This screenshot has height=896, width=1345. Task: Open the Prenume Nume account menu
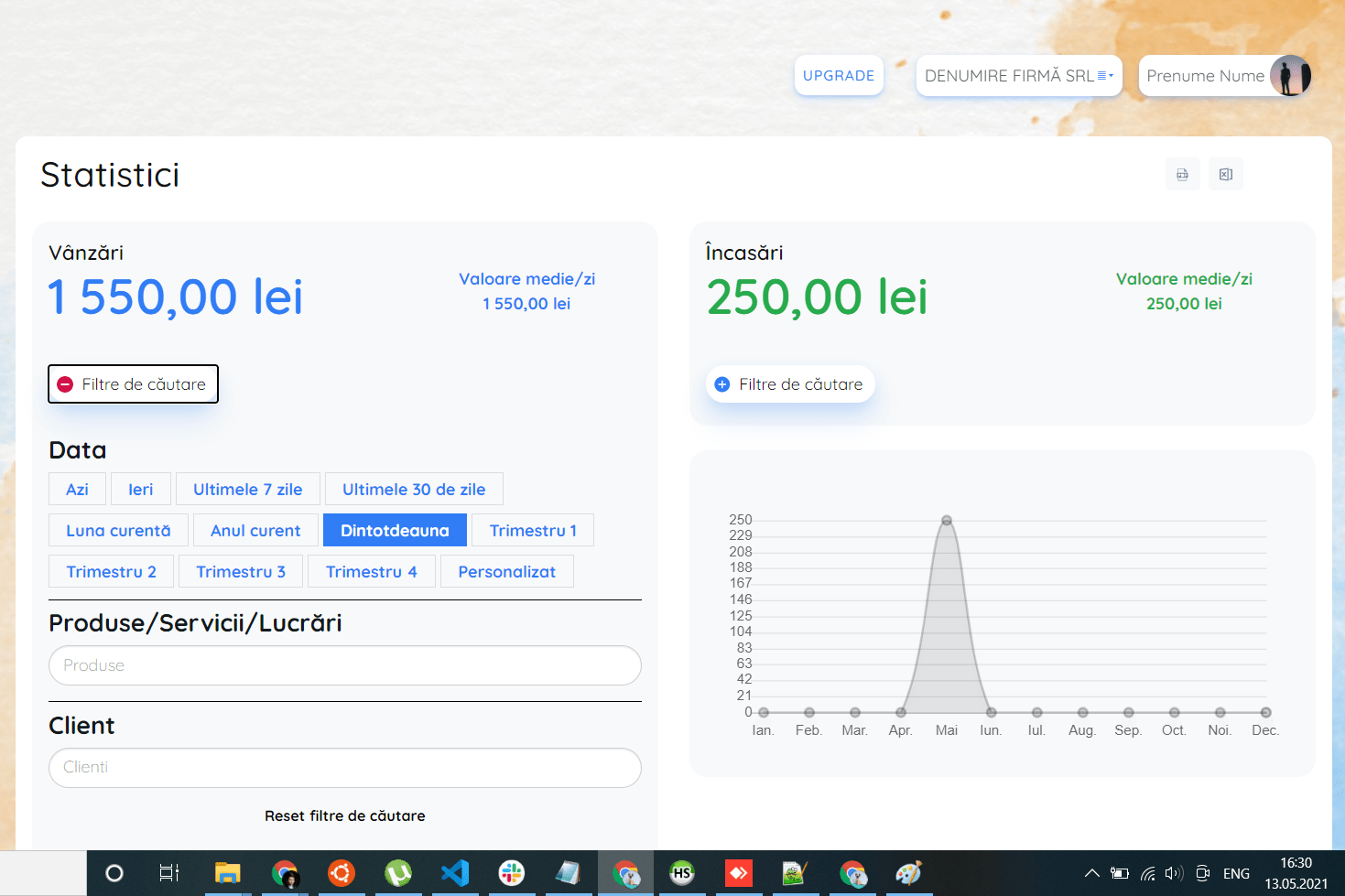pos(1206,76)
